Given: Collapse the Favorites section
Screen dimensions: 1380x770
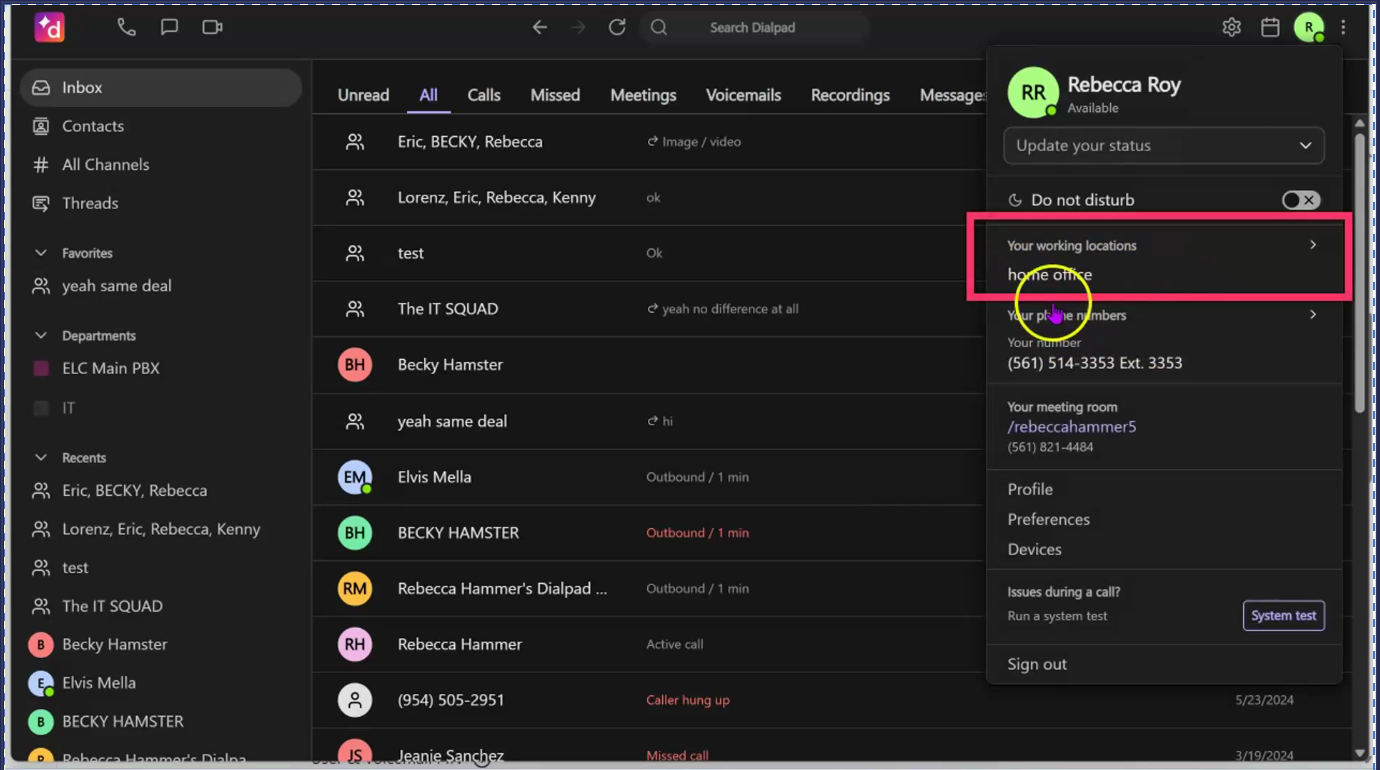Looking at the screenshot, I should [41, 253].
